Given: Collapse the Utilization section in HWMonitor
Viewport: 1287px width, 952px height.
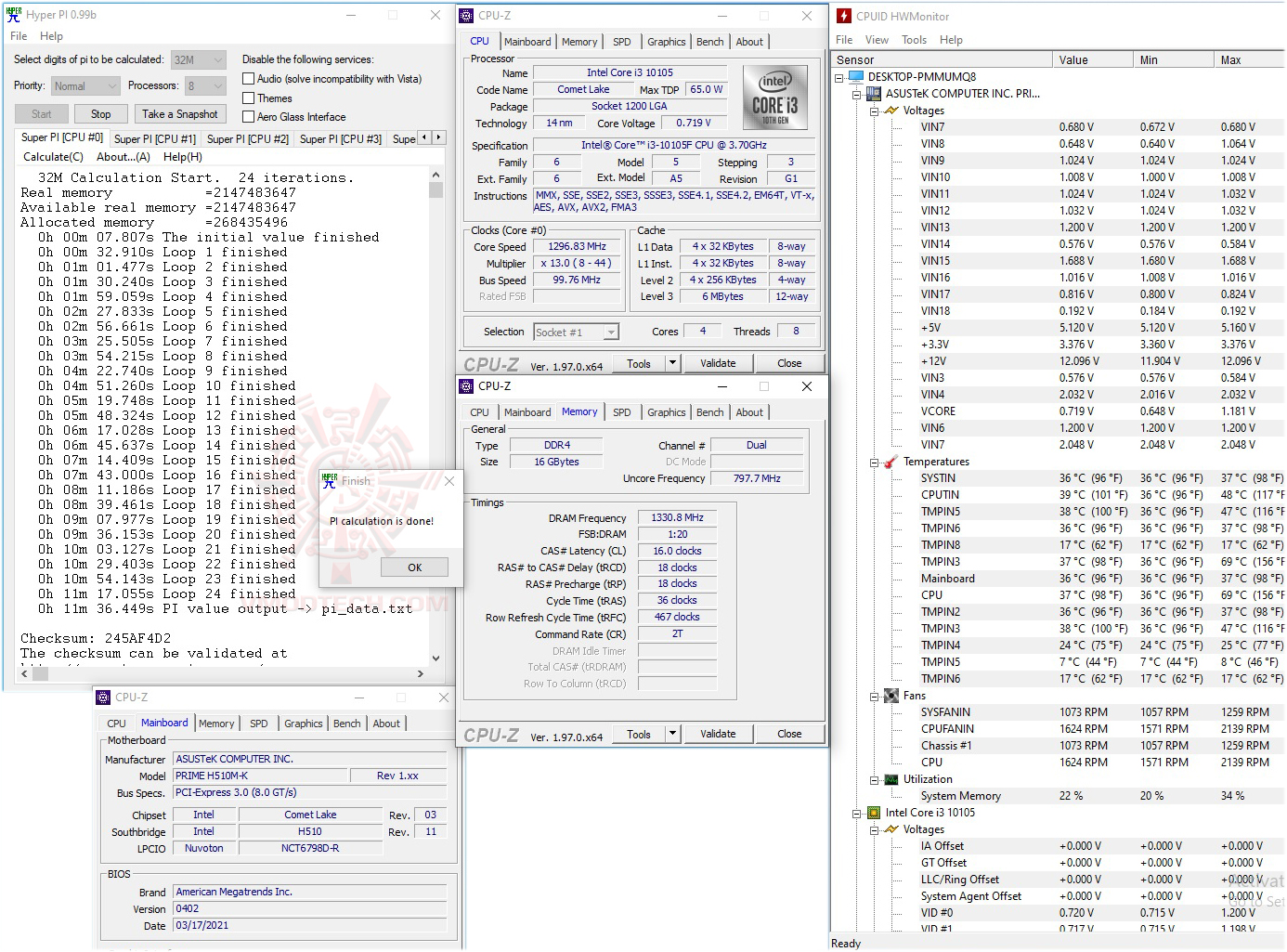Looking at the screenshot, I should tap(875, 779).
